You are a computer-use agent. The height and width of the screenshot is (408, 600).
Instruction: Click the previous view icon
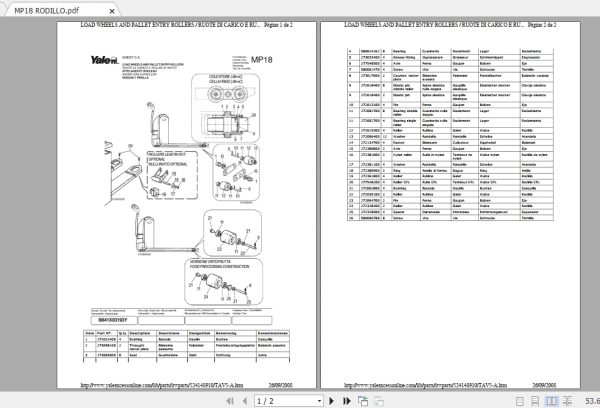click(363, 401)
